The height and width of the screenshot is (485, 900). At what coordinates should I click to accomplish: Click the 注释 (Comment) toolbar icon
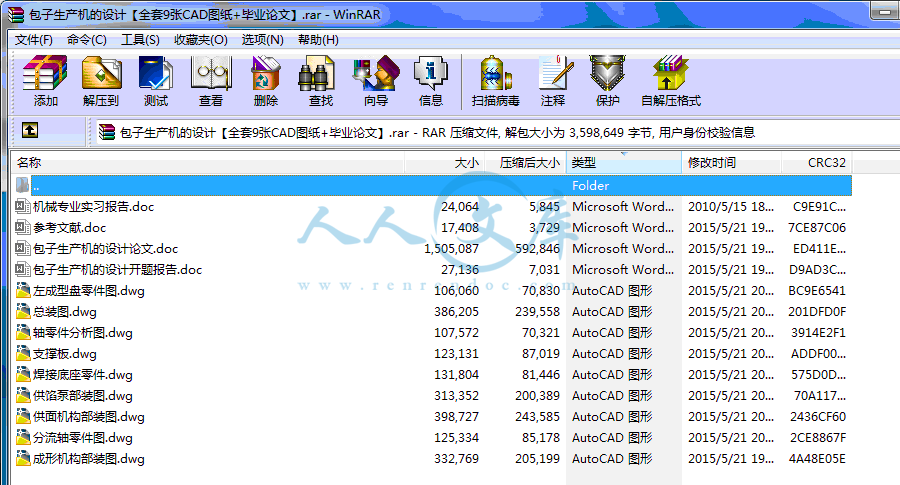(x=554, y=73)
